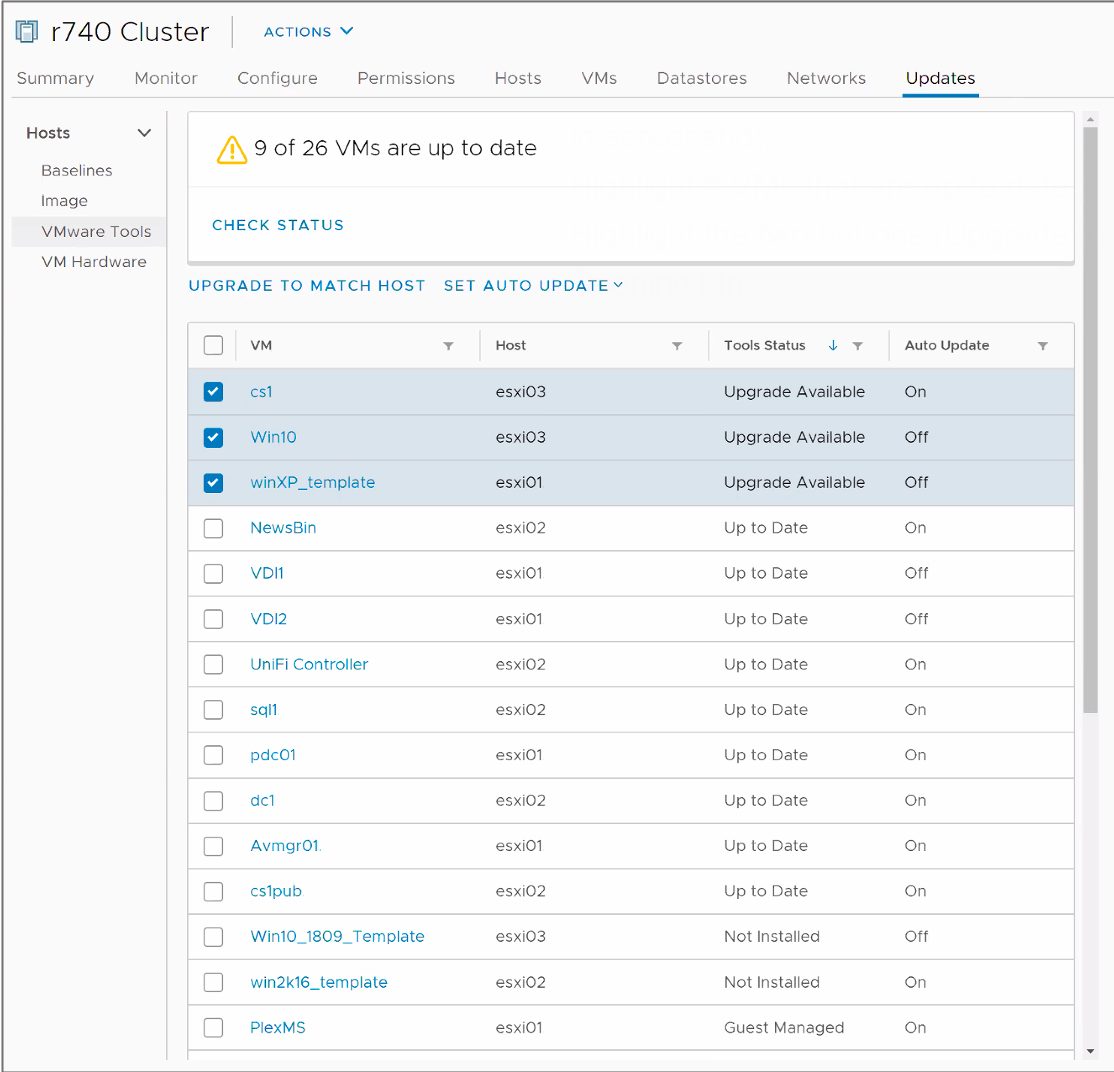Click "Guest Managed" status for PlexMS
The width and height of the screenshot is (1114, 1072).
coord(784,1028)
